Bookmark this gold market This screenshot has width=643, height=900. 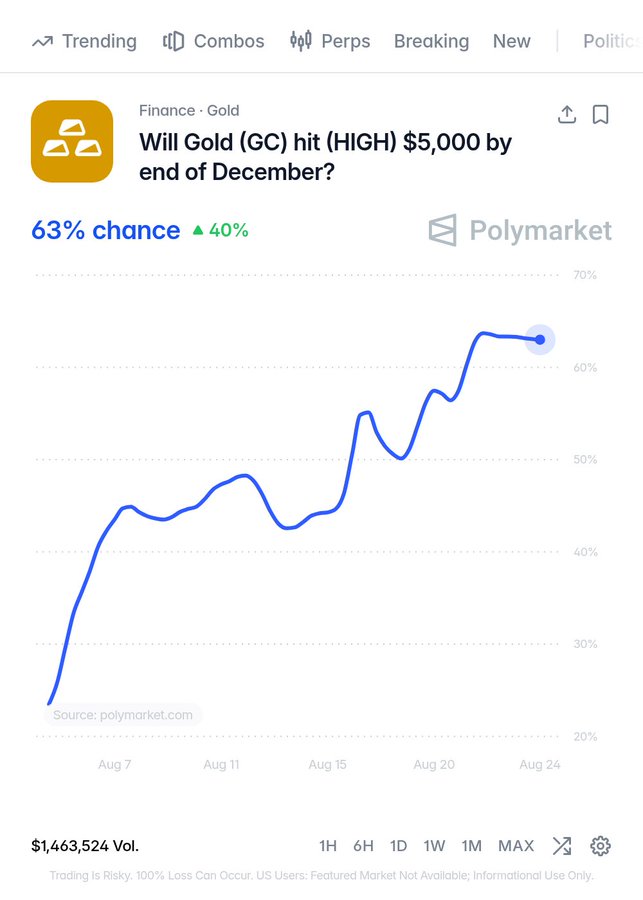click(601, 114)
